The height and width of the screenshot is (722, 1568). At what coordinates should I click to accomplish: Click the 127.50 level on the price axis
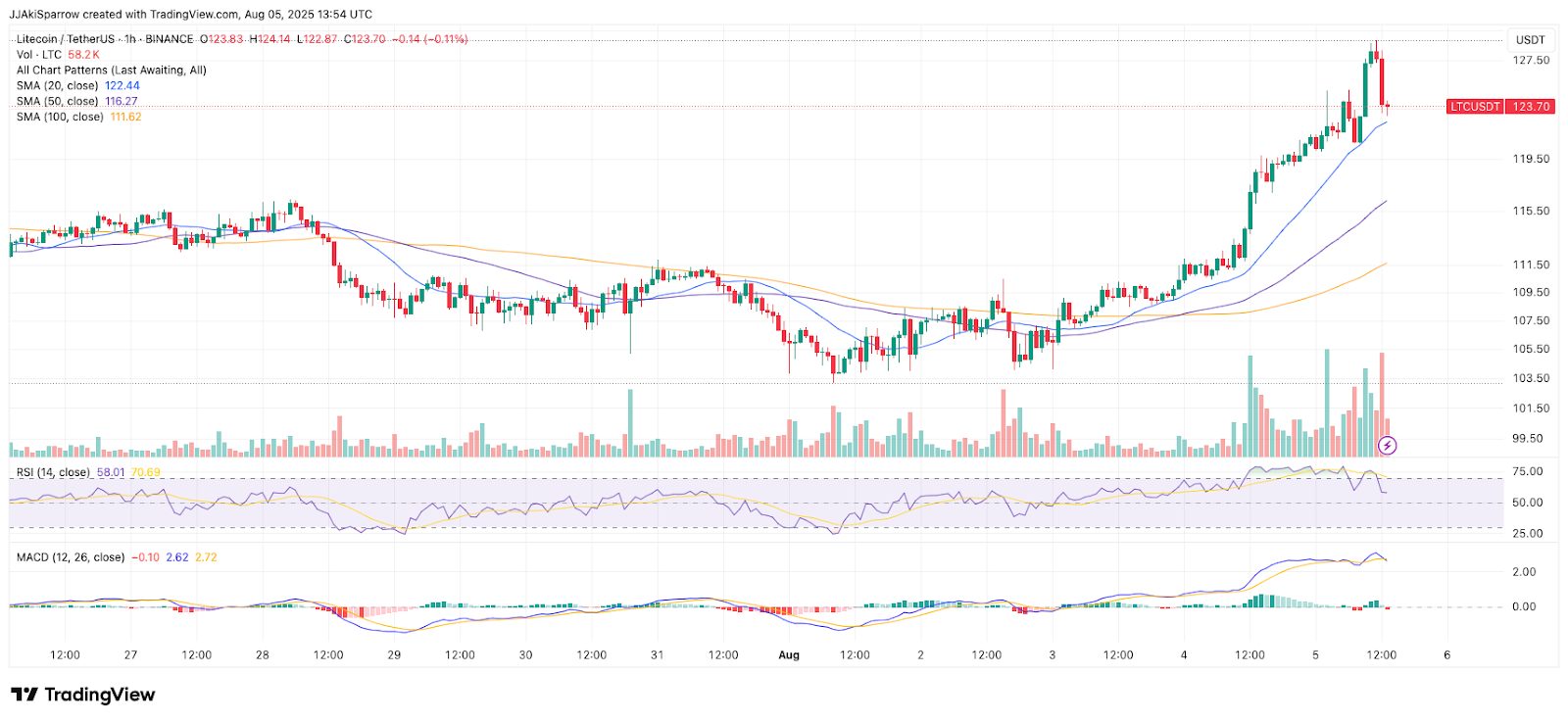[x=1531, y=61]
